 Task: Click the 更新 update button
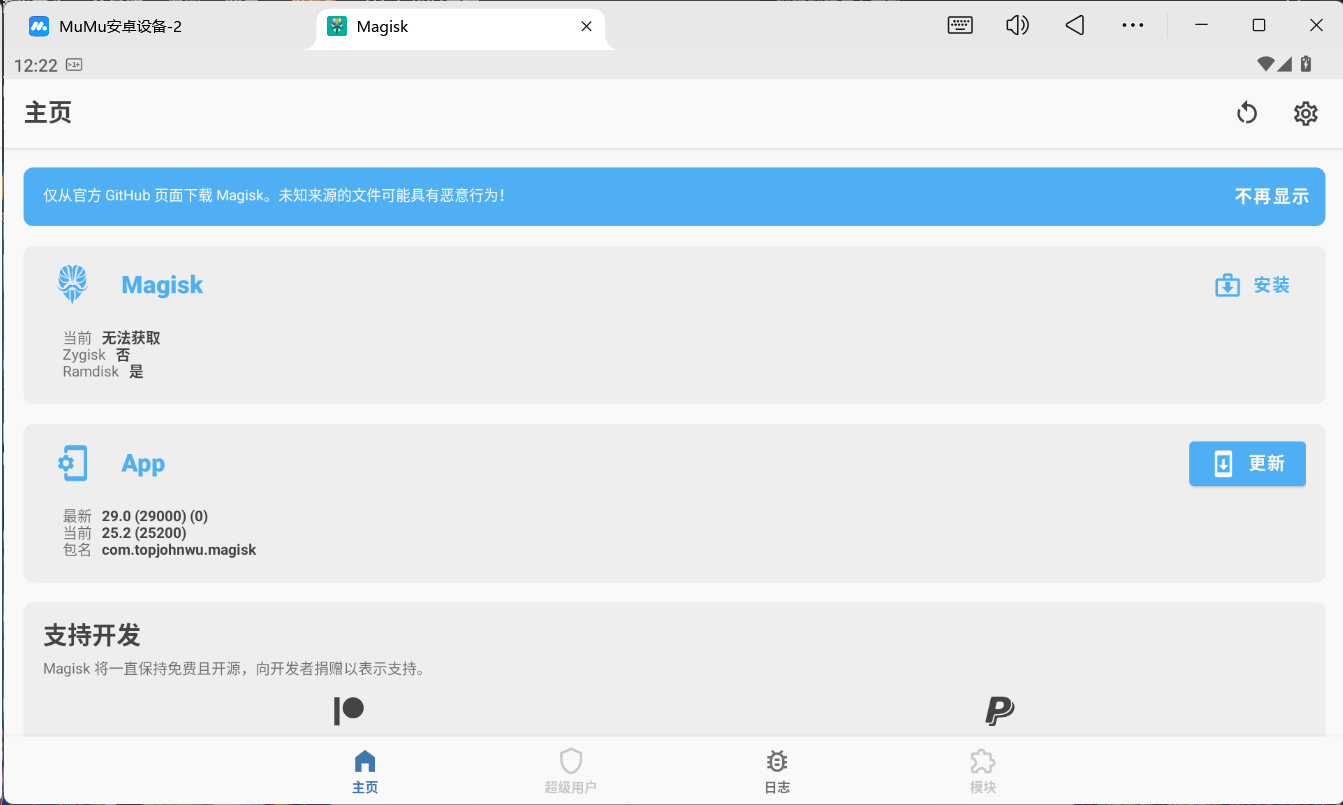tap(1247, 463)
